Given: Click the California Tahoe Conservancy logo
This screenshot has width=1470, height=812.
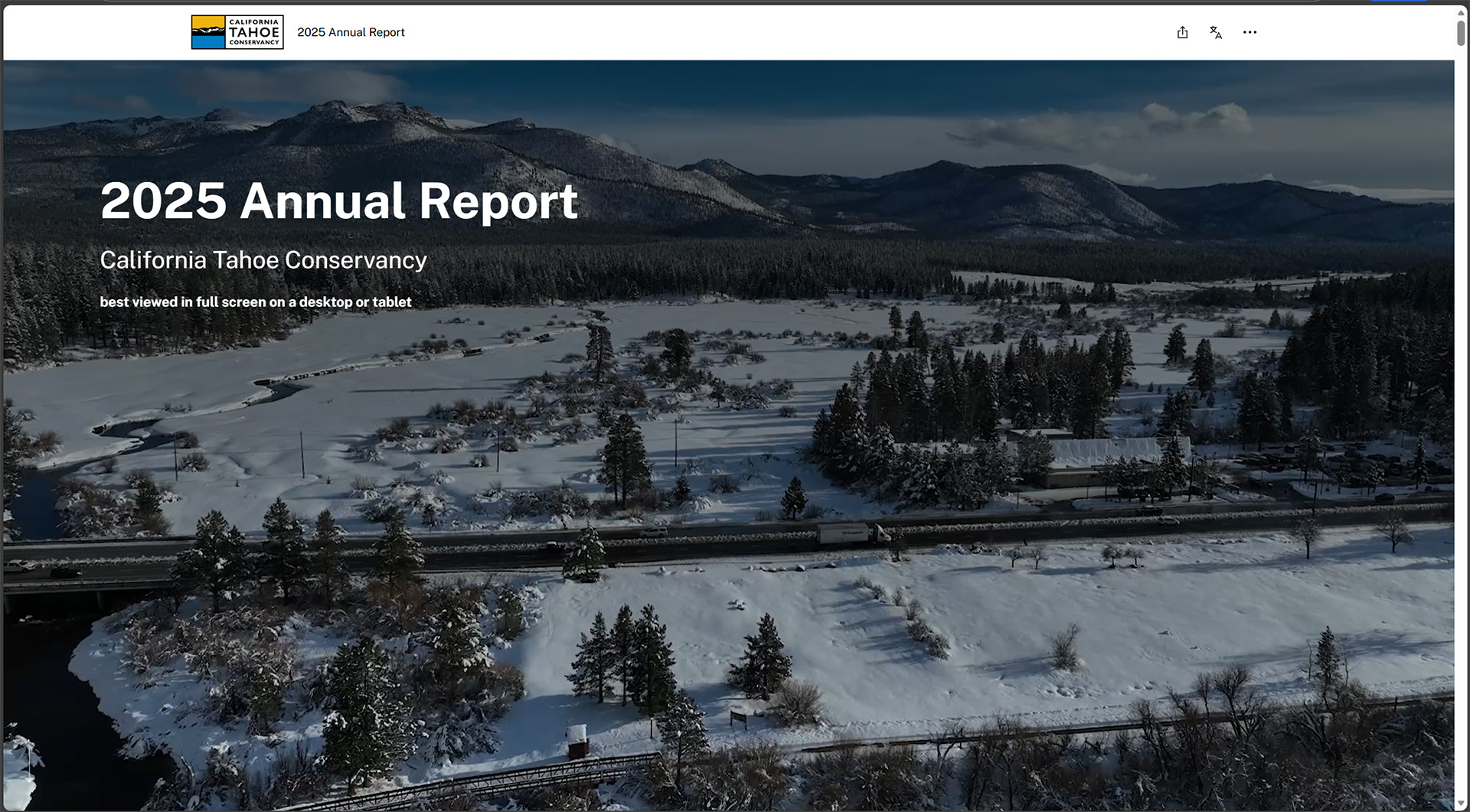Looking at the screenshot, I should [236, 31].
